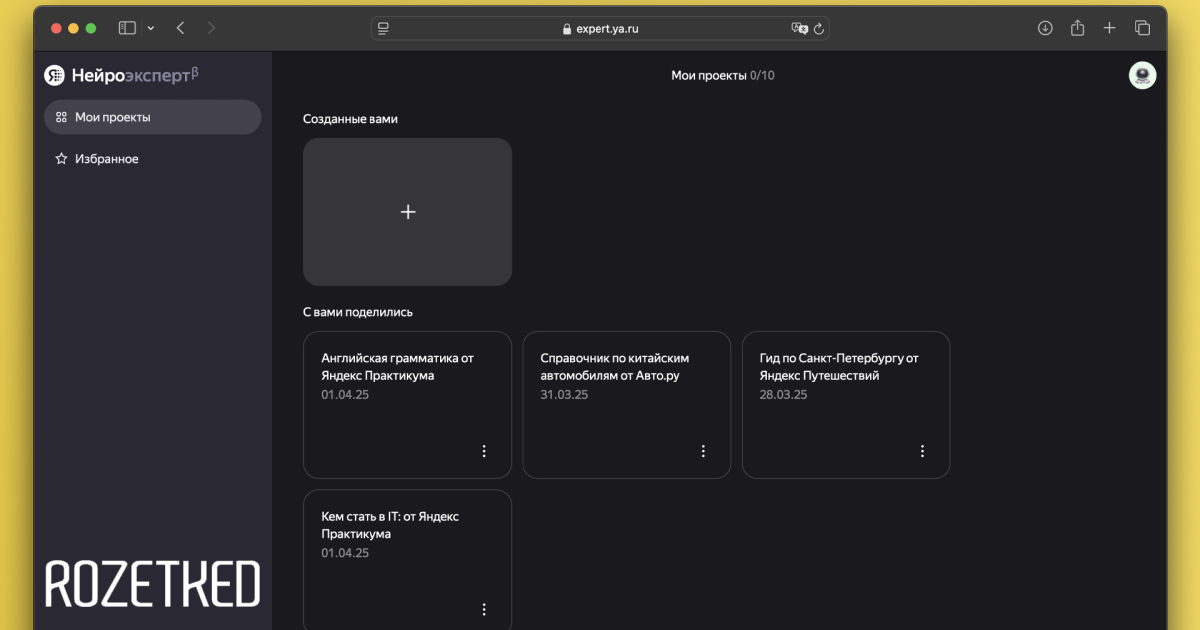The height and width of the screenshot is (630, 1200).
Task: Open Справочник по китайским автомобилям project
Action: pyautogui.click(x=627, y=405)
